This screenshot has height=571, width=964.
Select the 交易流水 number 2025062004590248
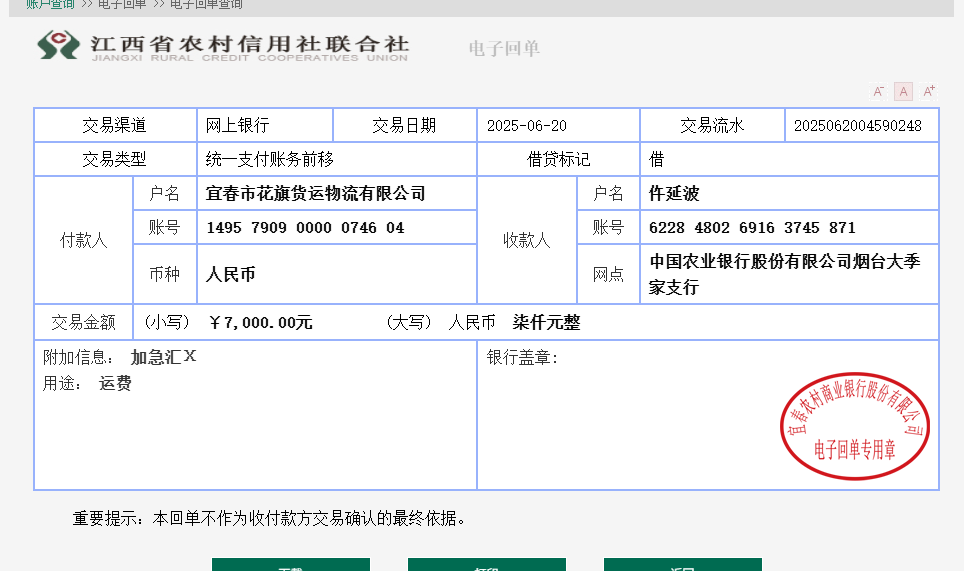(858, 126)
